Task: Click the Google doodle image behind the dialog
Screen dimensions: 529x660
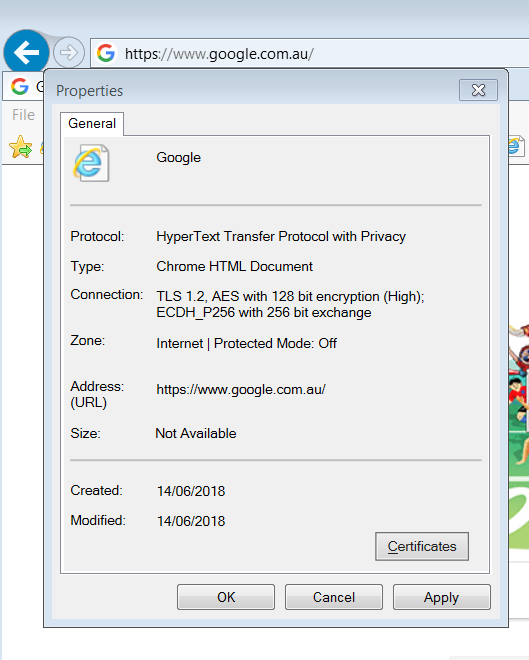Action: pos(519,436)
